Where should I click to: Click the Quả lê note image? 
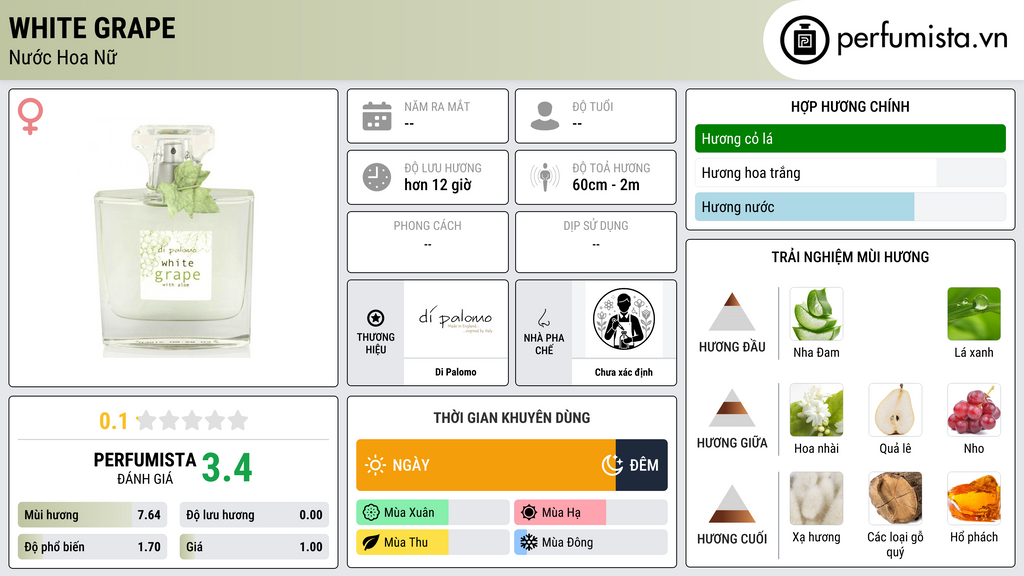point(895,410)
